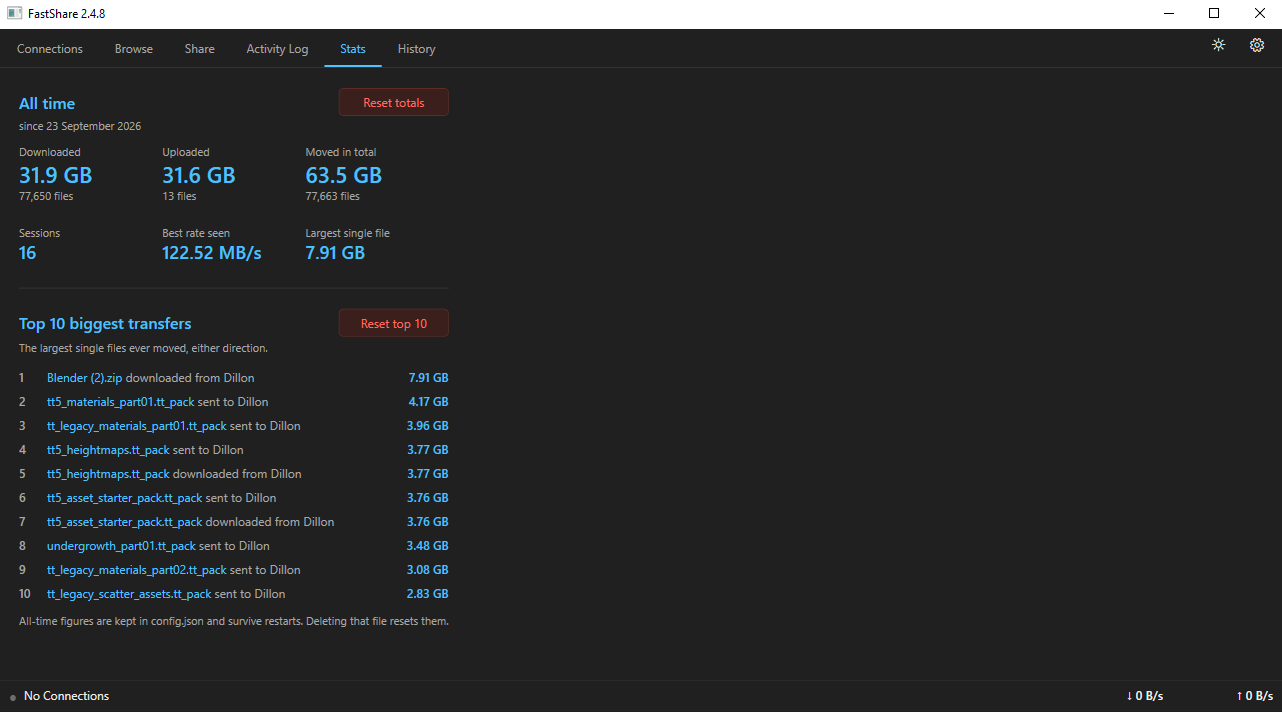Toggle the light/dark theme sun icon
Viewport: 1282px width, 712px height.
[x=1218, y=45]
